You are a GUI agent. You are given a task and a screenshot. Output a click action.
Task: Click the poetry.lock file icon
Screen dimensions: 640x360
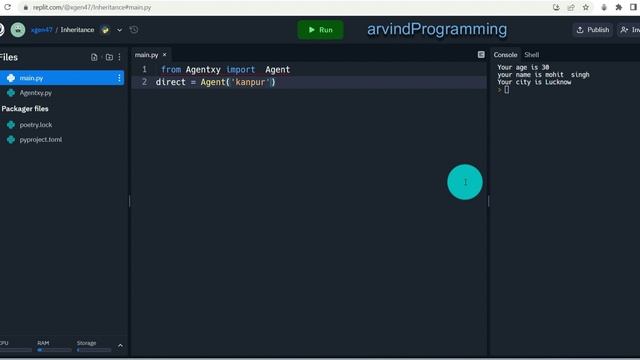(11, 124)
